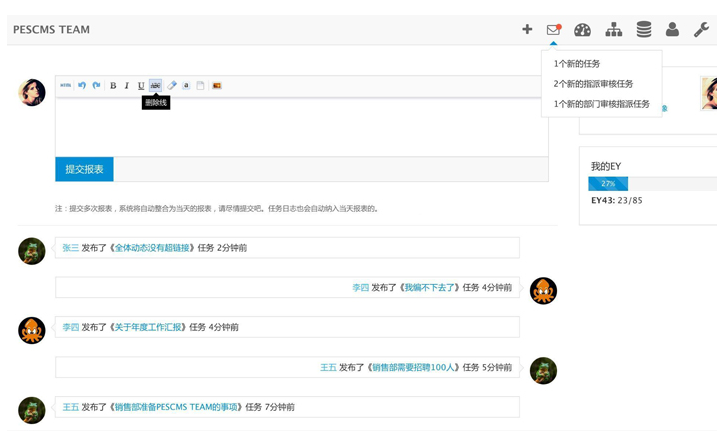Toggle HTML source mode in editor
Screen dimensions: 721x444
[66, 85]
